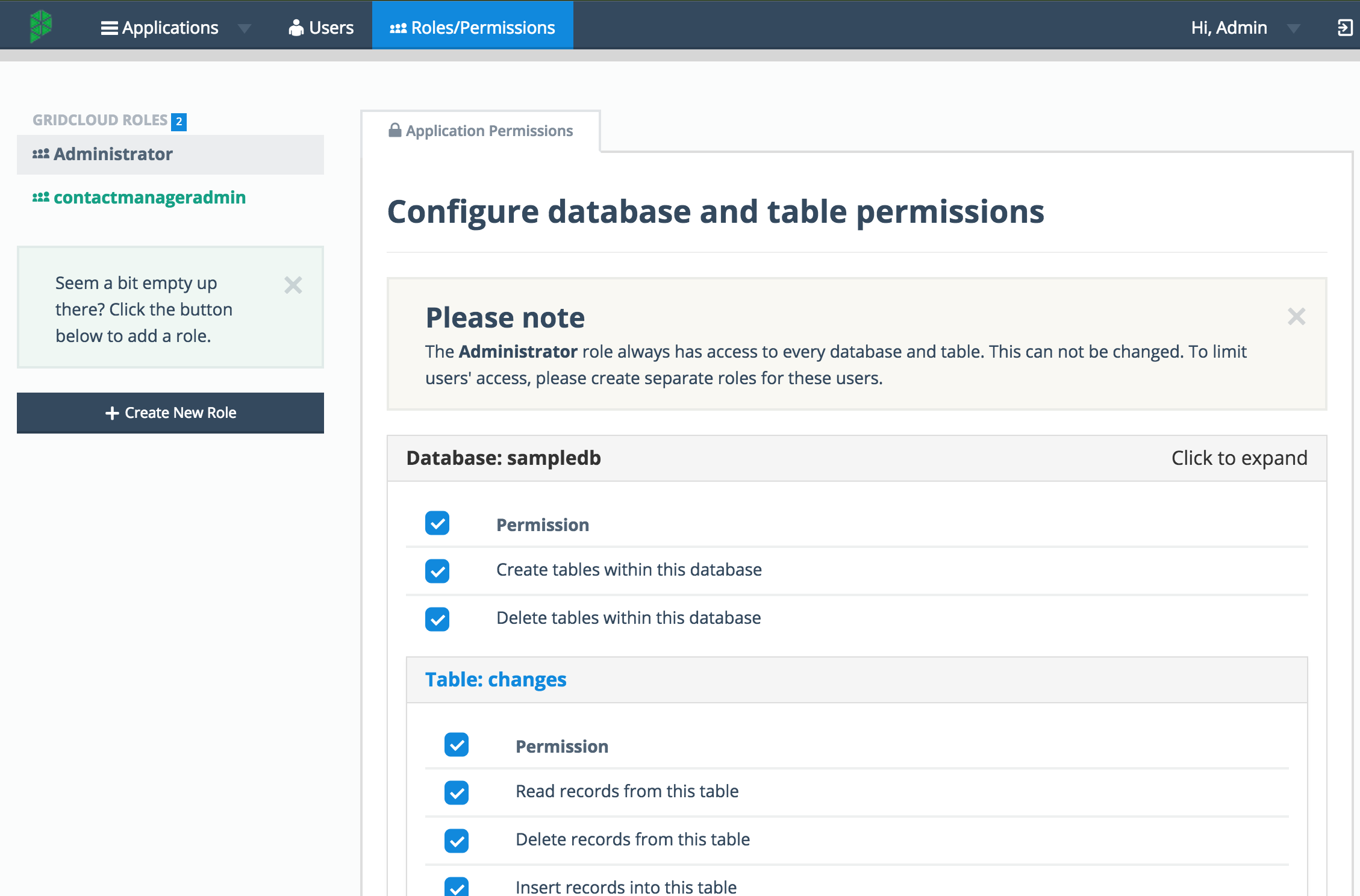Viewport: 1360px width, 896px height.
Task: Click the green GridCloud logo icon
Action: click(x=41, y=26)
